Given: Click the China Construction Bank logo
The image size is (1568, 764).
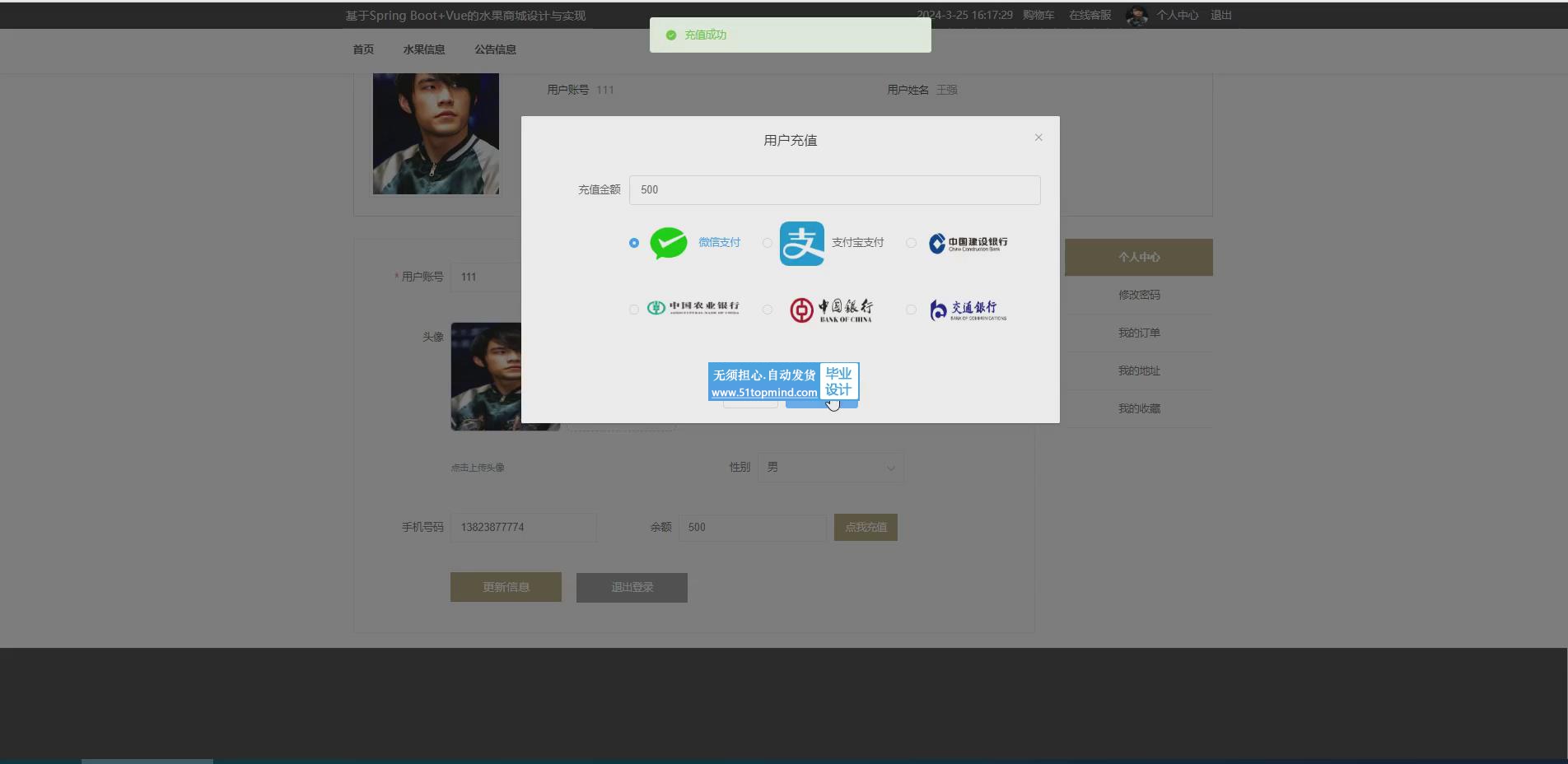Looking at the screenshot, I should 968,243.
